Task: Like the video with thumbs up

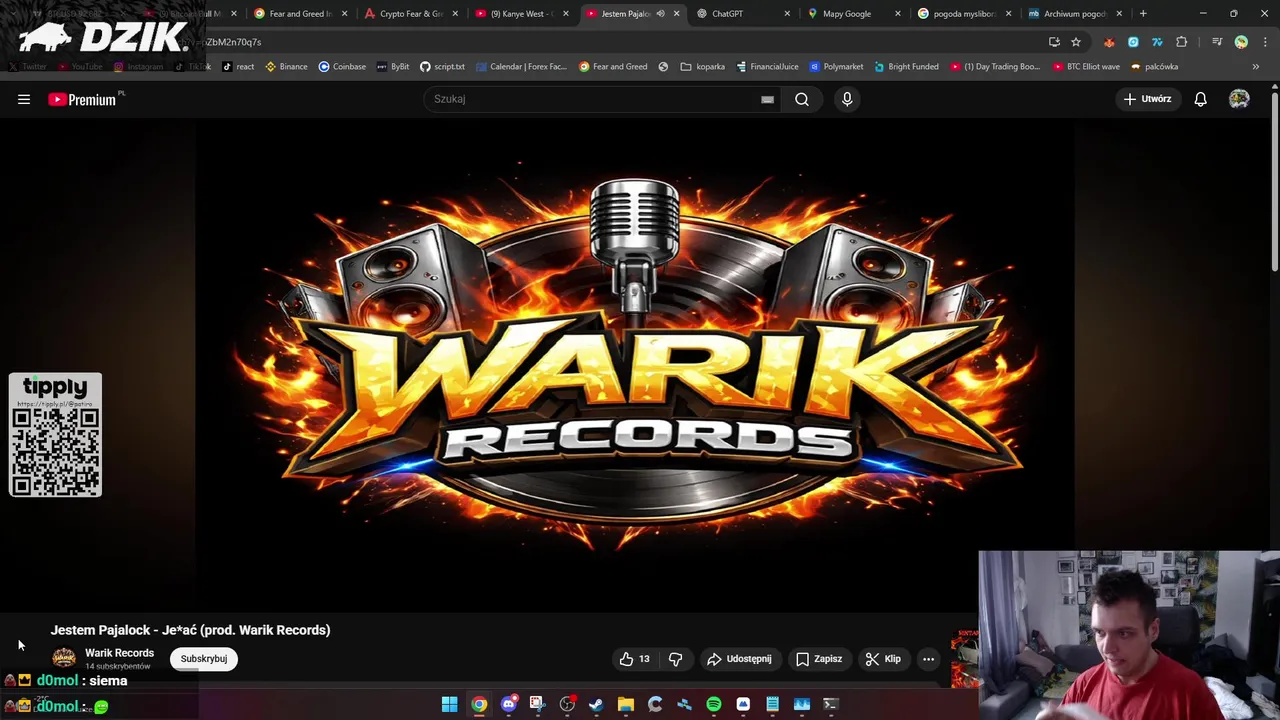Action: pyautogui.click(x=635, y=659)
